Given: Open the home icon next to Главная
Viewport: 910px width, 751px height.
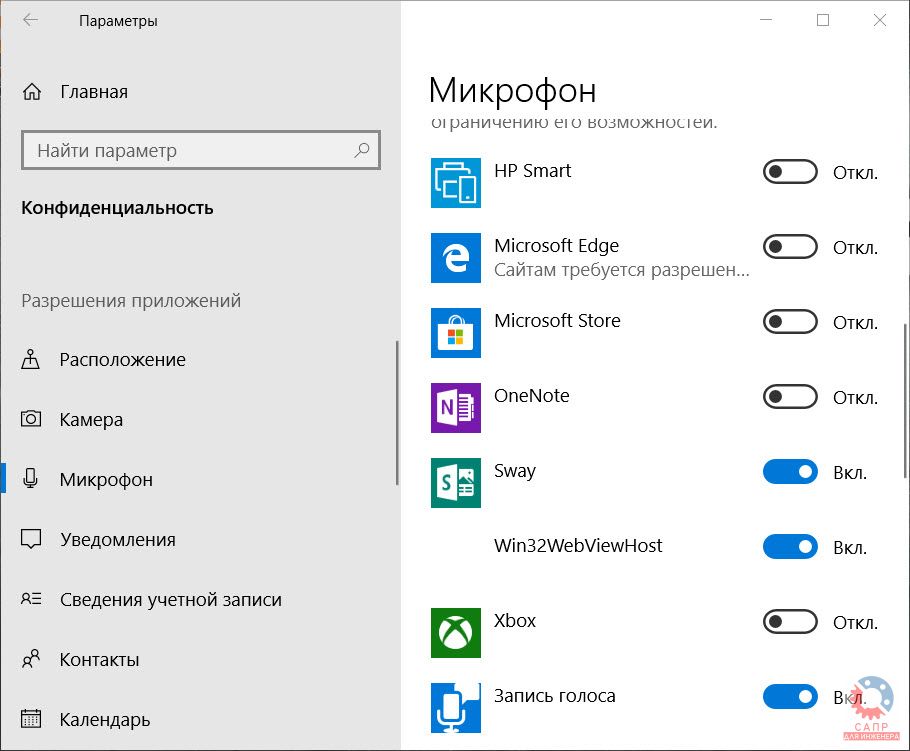Looking at the screenshot, I should coord(32,92).
